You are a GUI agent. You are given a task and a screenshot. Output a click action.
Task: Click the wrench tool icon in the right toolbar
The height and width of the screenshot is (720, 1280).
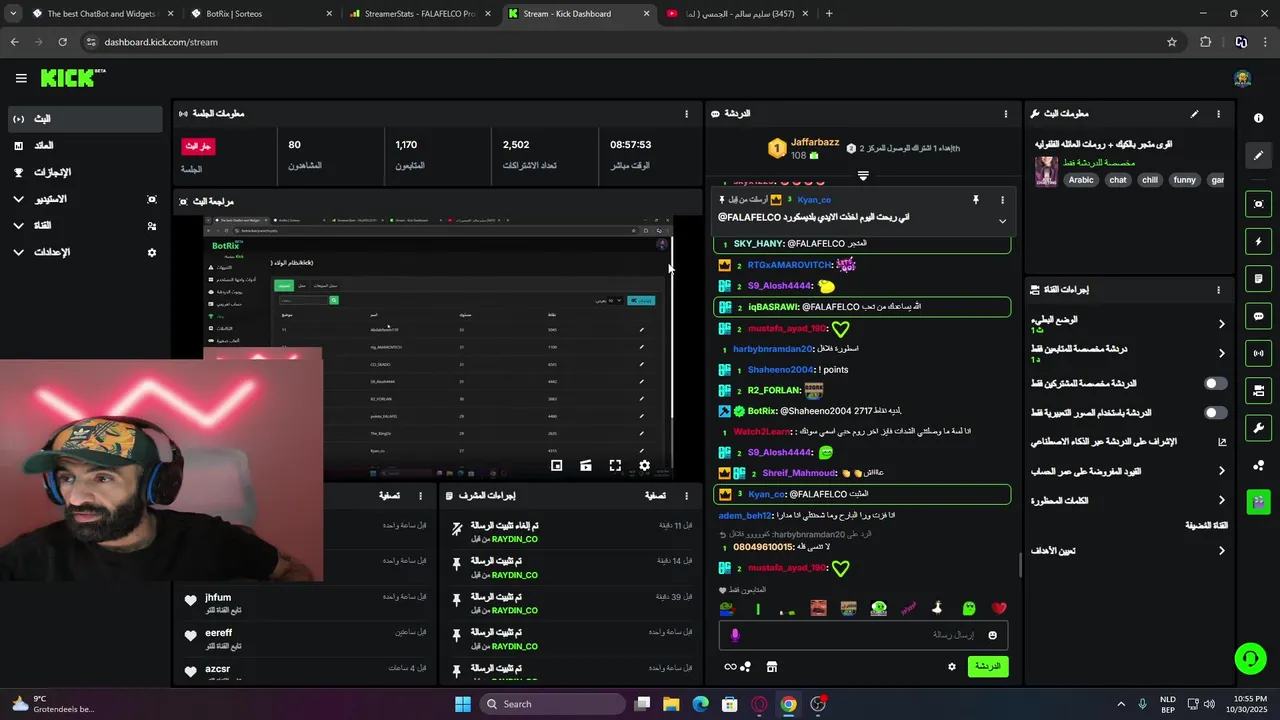click(x=1258, y=428)
